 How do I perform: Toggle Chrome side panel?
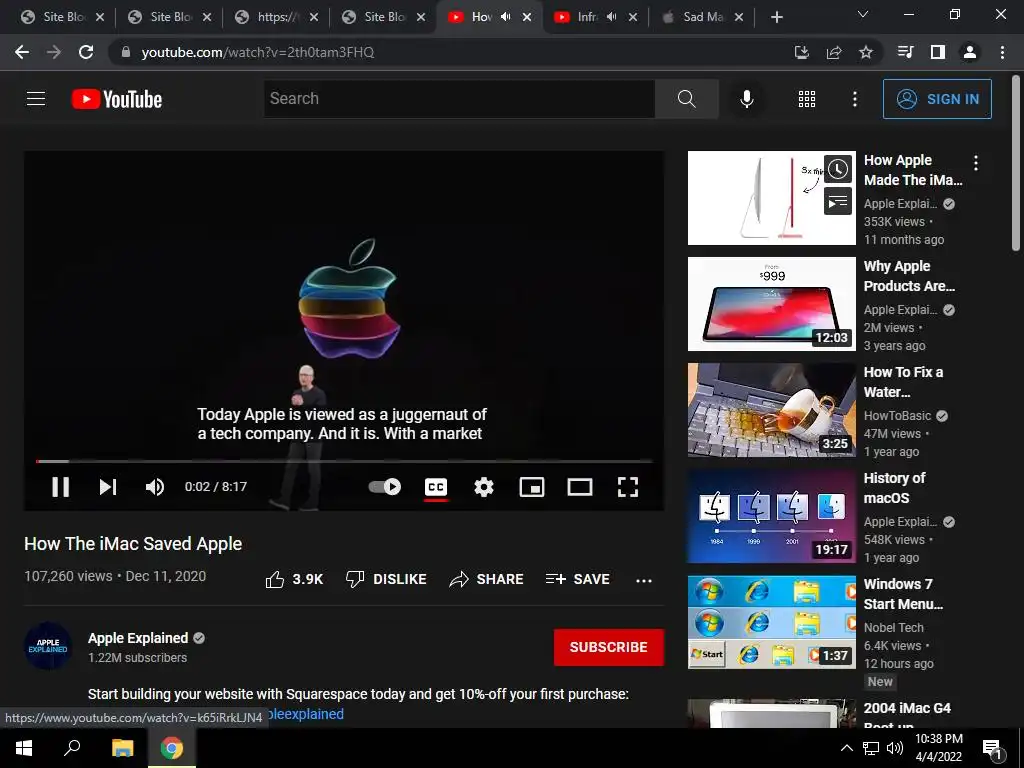pyautogui.click(x=938, y=52)
